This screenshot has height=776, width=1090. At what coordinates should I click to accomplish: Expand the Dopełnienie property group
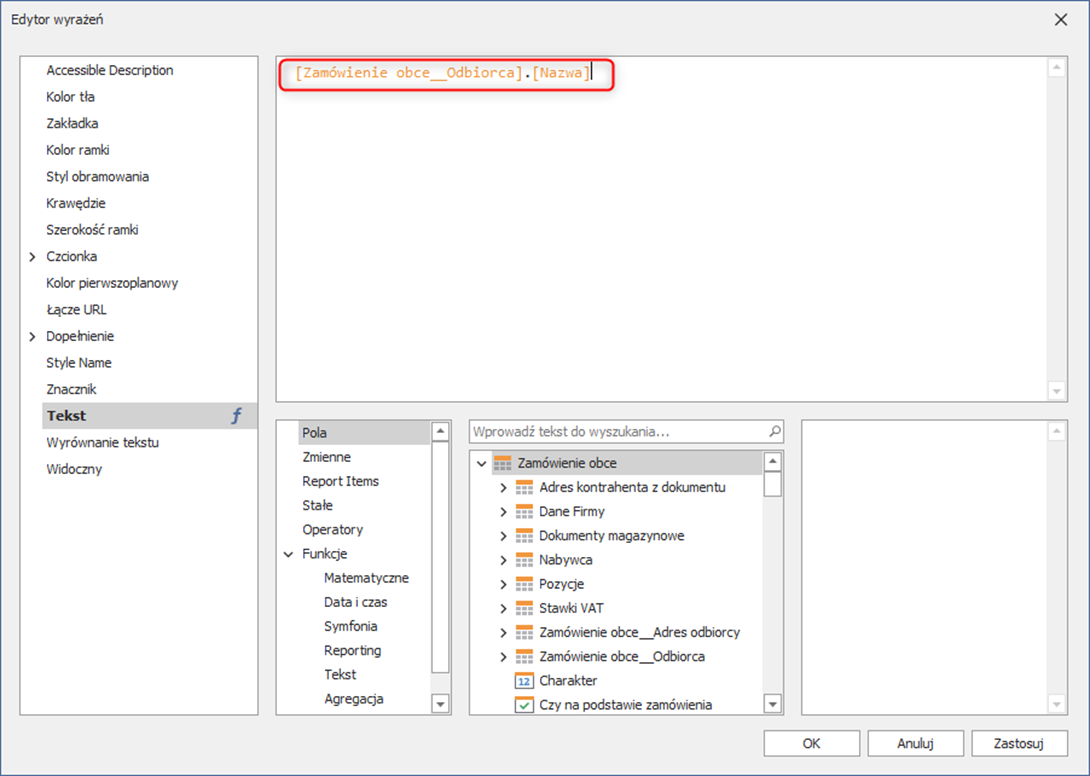pos(33,337)
